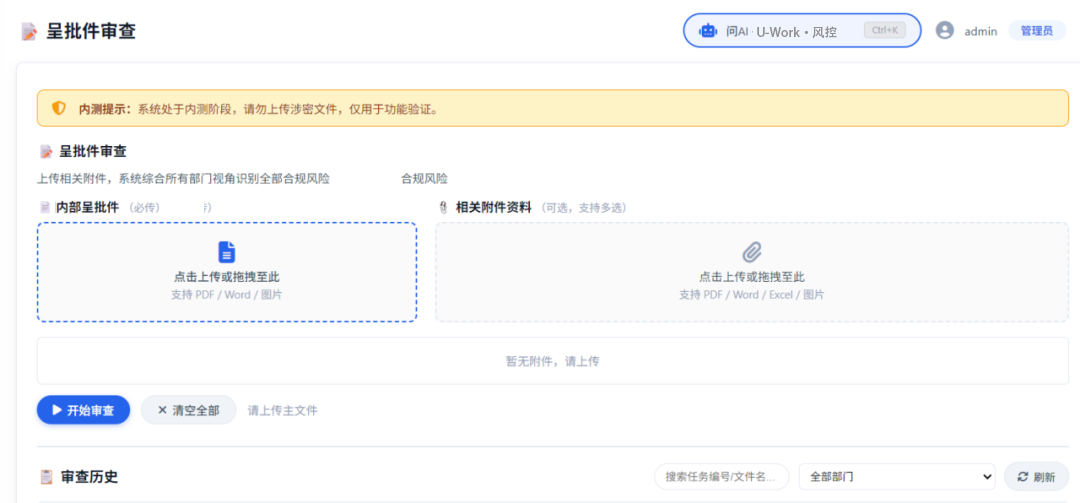Click the AI robot icon
The width and height of the screenshot is (1080, 503).
707,30
